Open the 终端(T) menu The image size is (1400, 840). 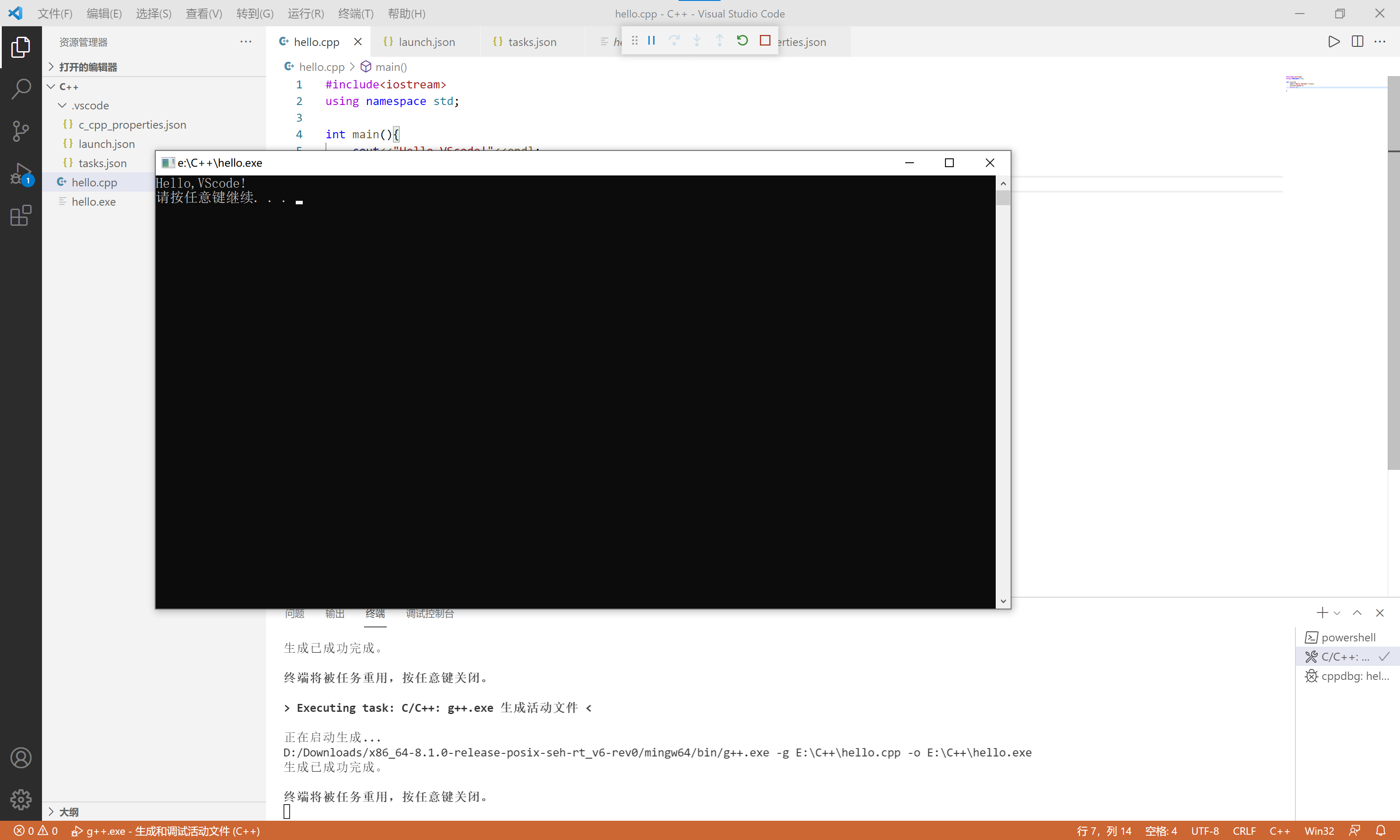(x=355, y=13)
